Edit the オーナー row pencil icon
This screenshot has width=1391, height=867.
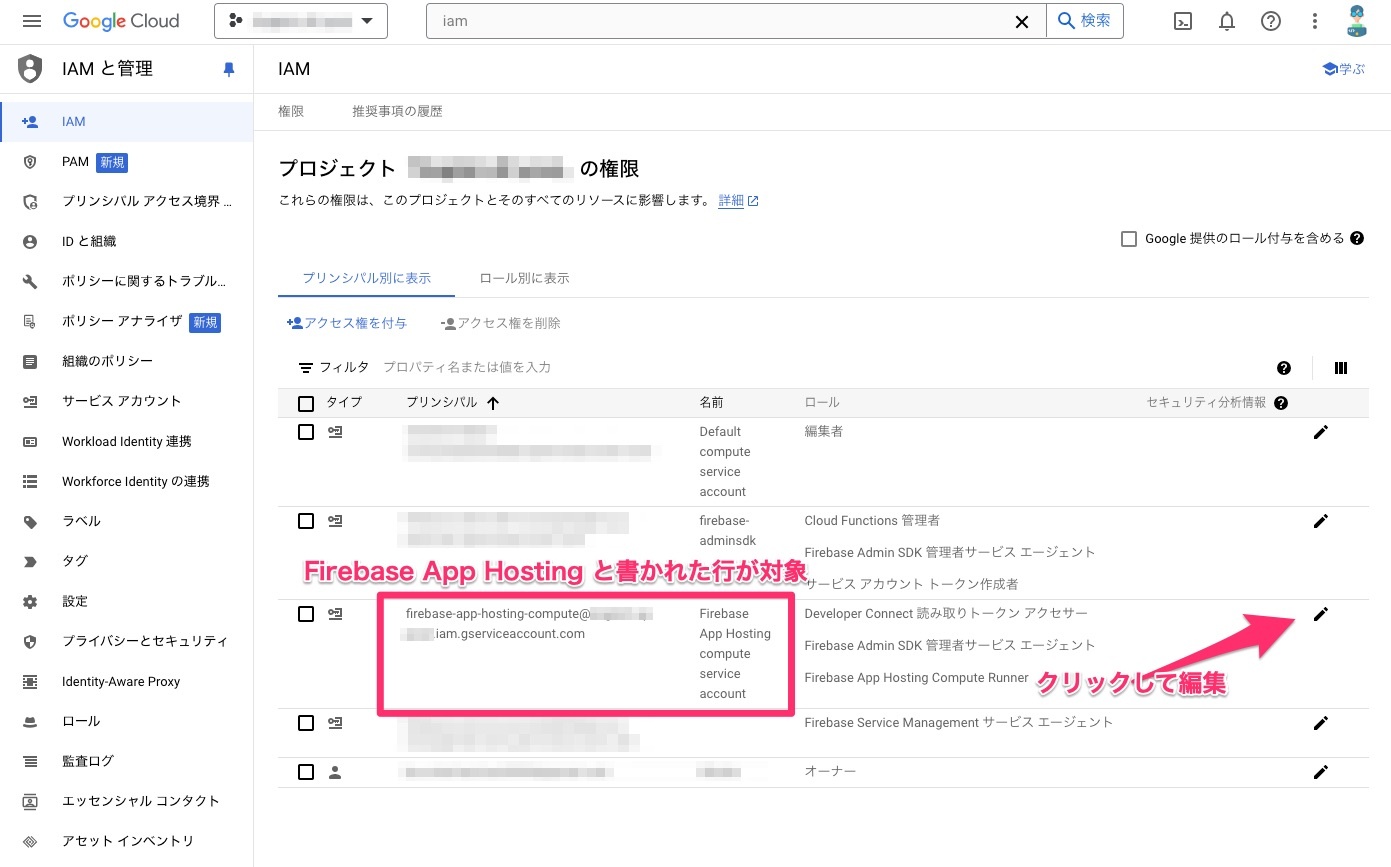point(1320,772)
